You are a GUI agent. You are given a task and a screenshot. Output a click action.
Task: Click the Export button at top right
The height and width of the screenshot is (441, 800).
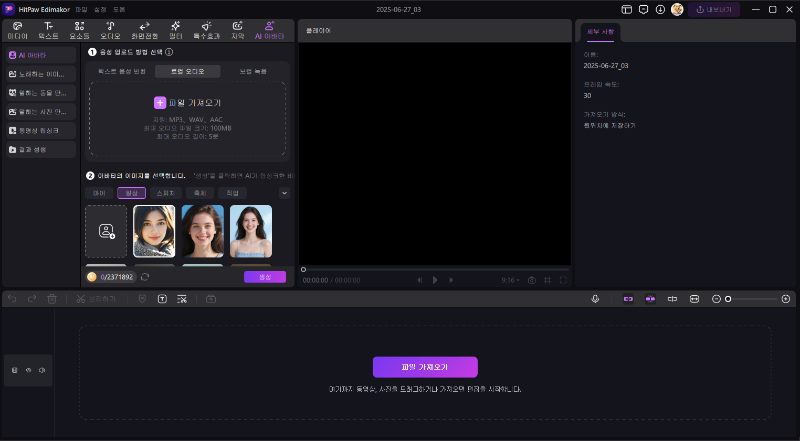714,10
